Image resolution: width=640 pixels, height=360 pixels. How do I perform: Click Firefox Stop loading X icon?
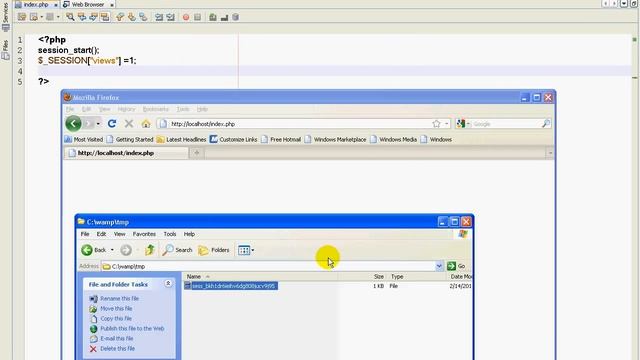pyautogui.click(x=129, y=123)
